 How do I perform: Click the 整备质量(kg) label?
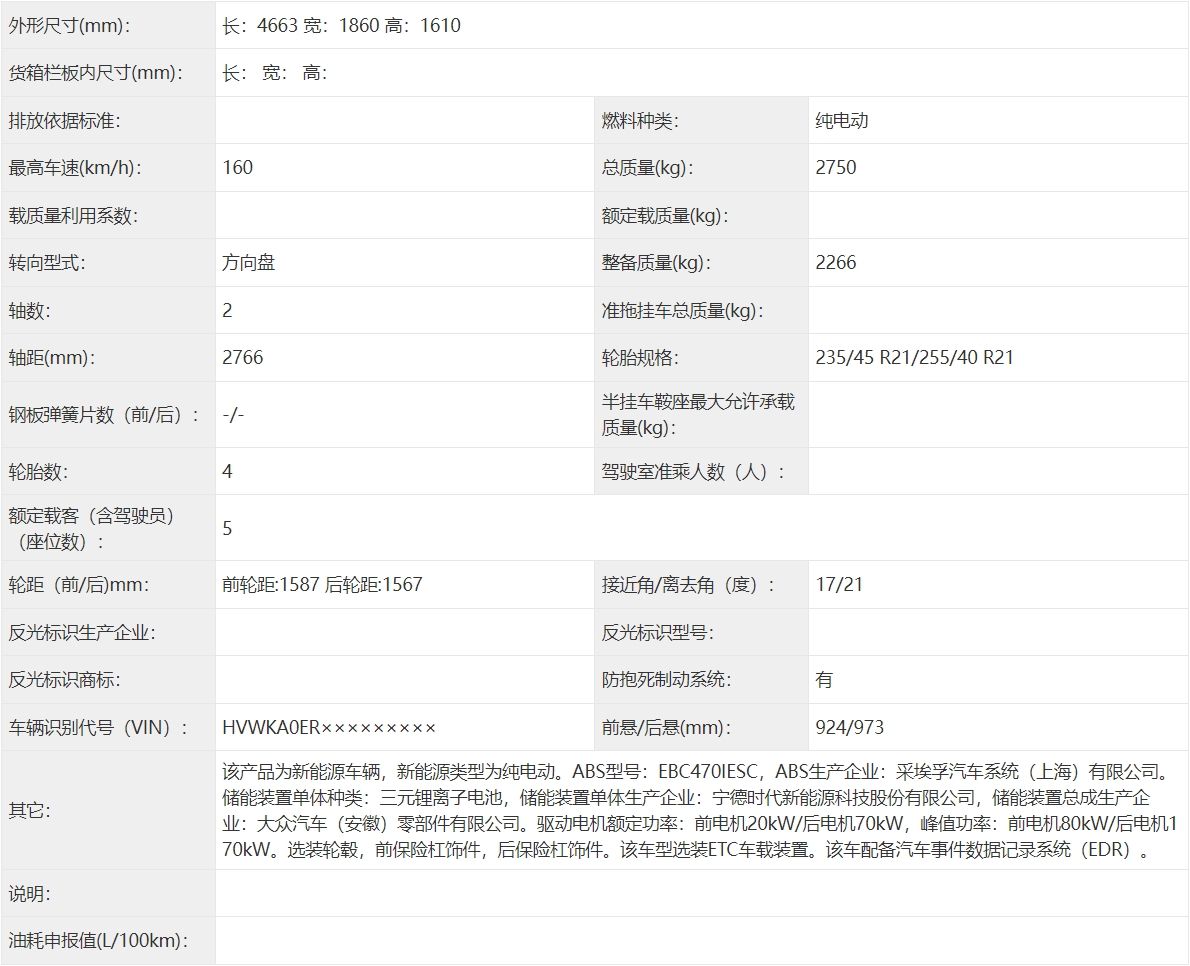click(656, 263)
